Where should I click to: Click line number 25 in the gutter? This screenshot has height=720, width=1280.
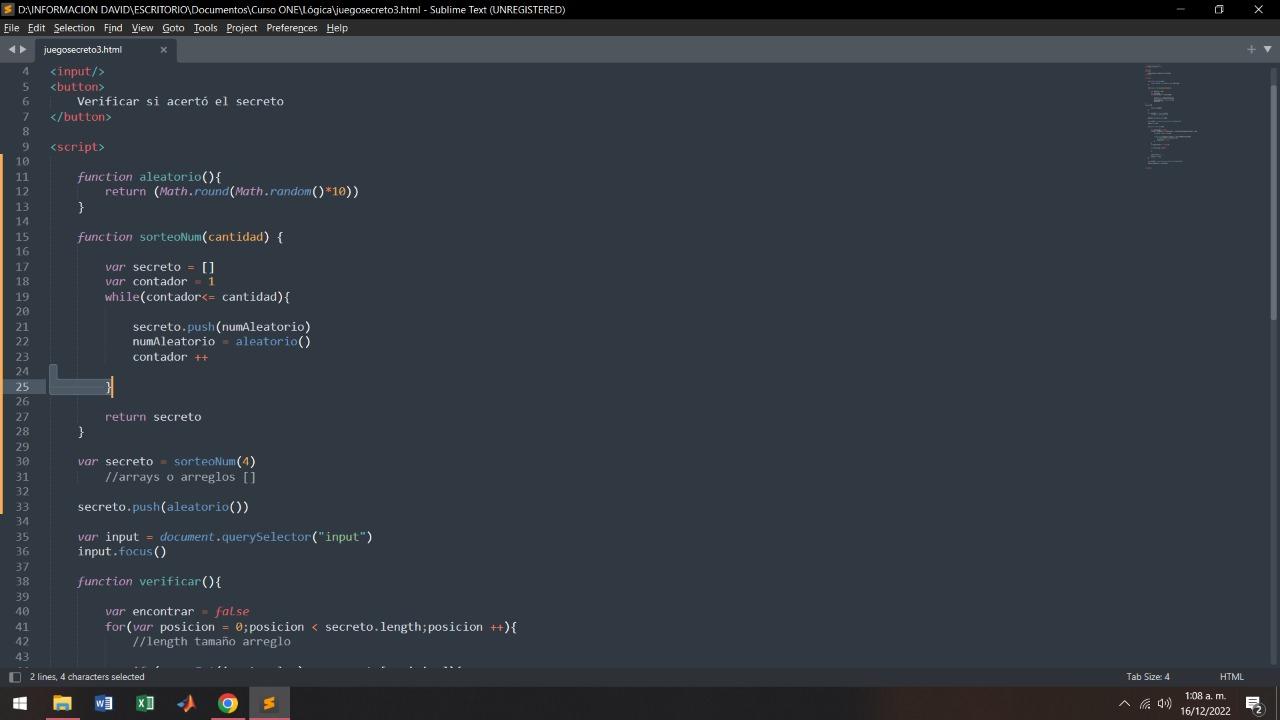click(22, 387)
